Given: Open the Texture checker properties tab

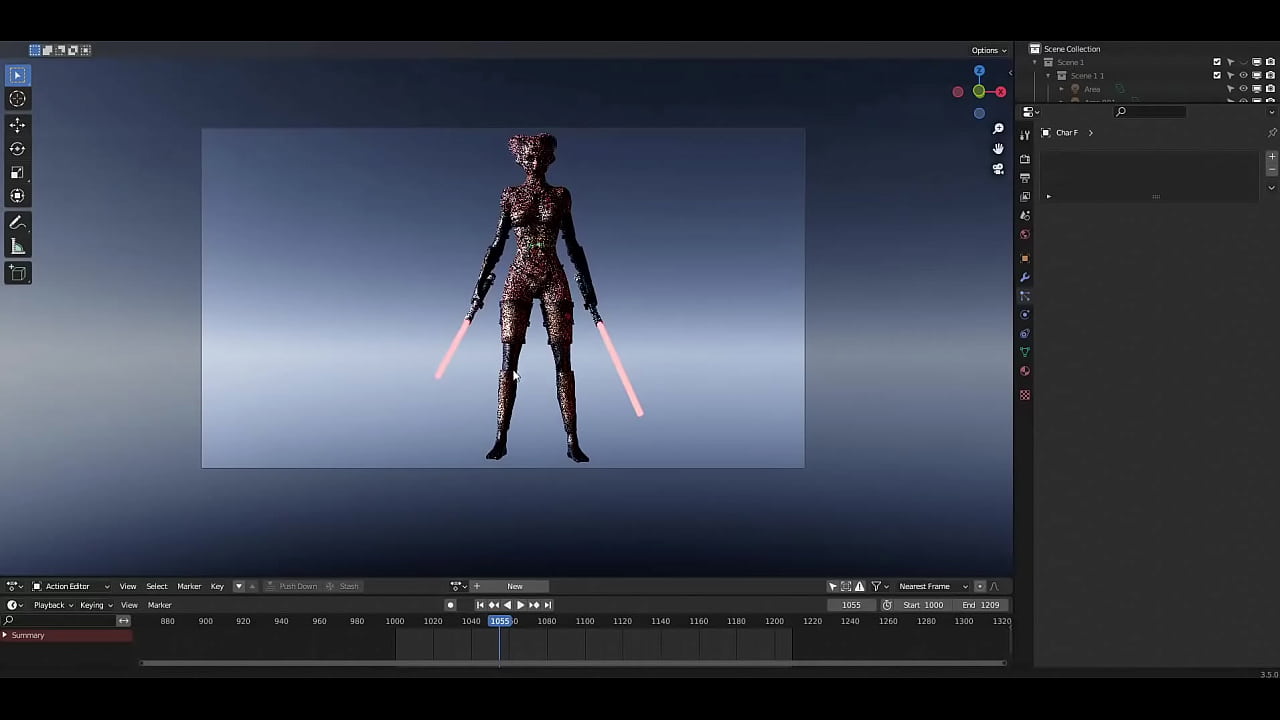Looking at the screenshot, I should tap(1025, 396).
